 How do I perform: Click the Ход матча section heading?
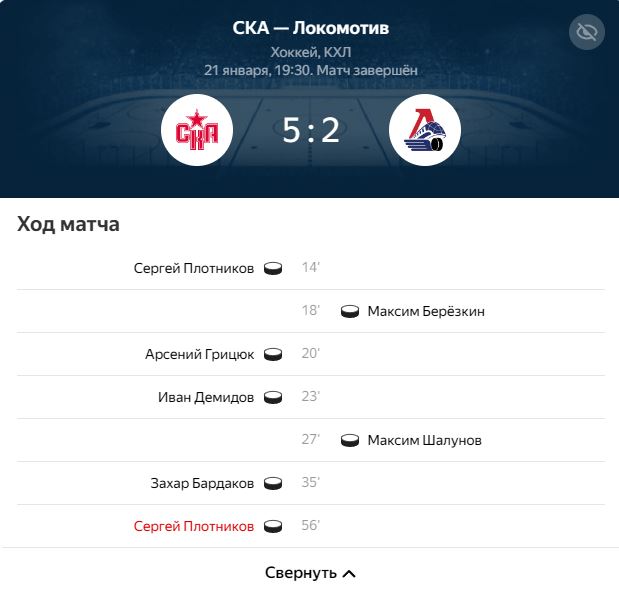pyautogui.click(x=68, y=224)
